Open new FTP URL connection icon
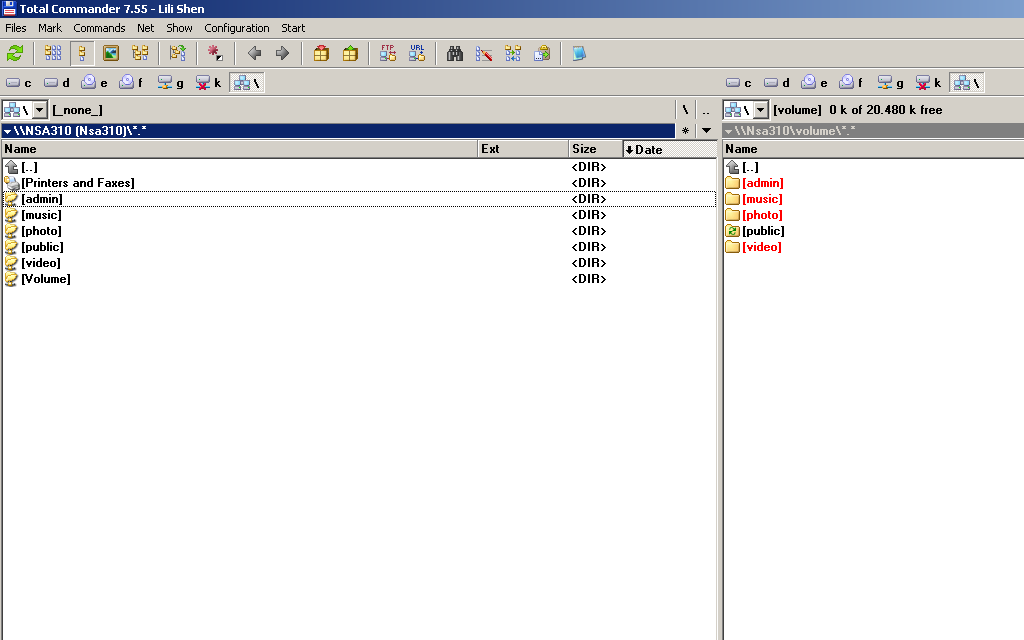The image size is (1024, 640). pos(417,54)
